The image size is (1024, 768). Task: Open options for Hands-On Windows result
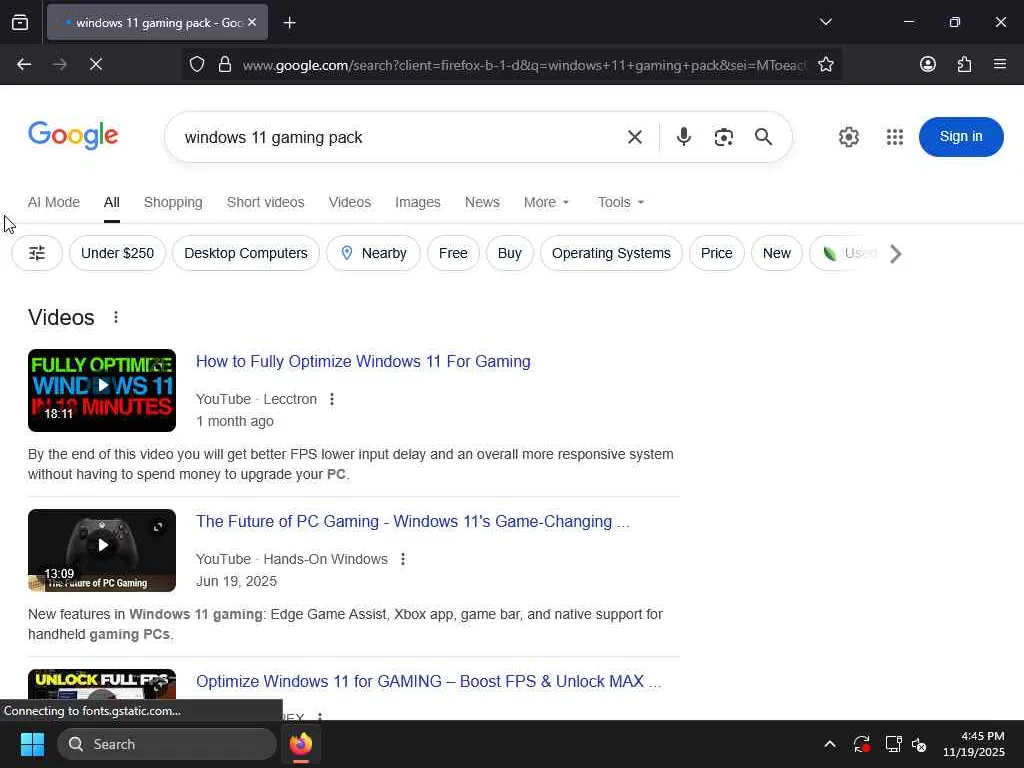tap(403, 559)
